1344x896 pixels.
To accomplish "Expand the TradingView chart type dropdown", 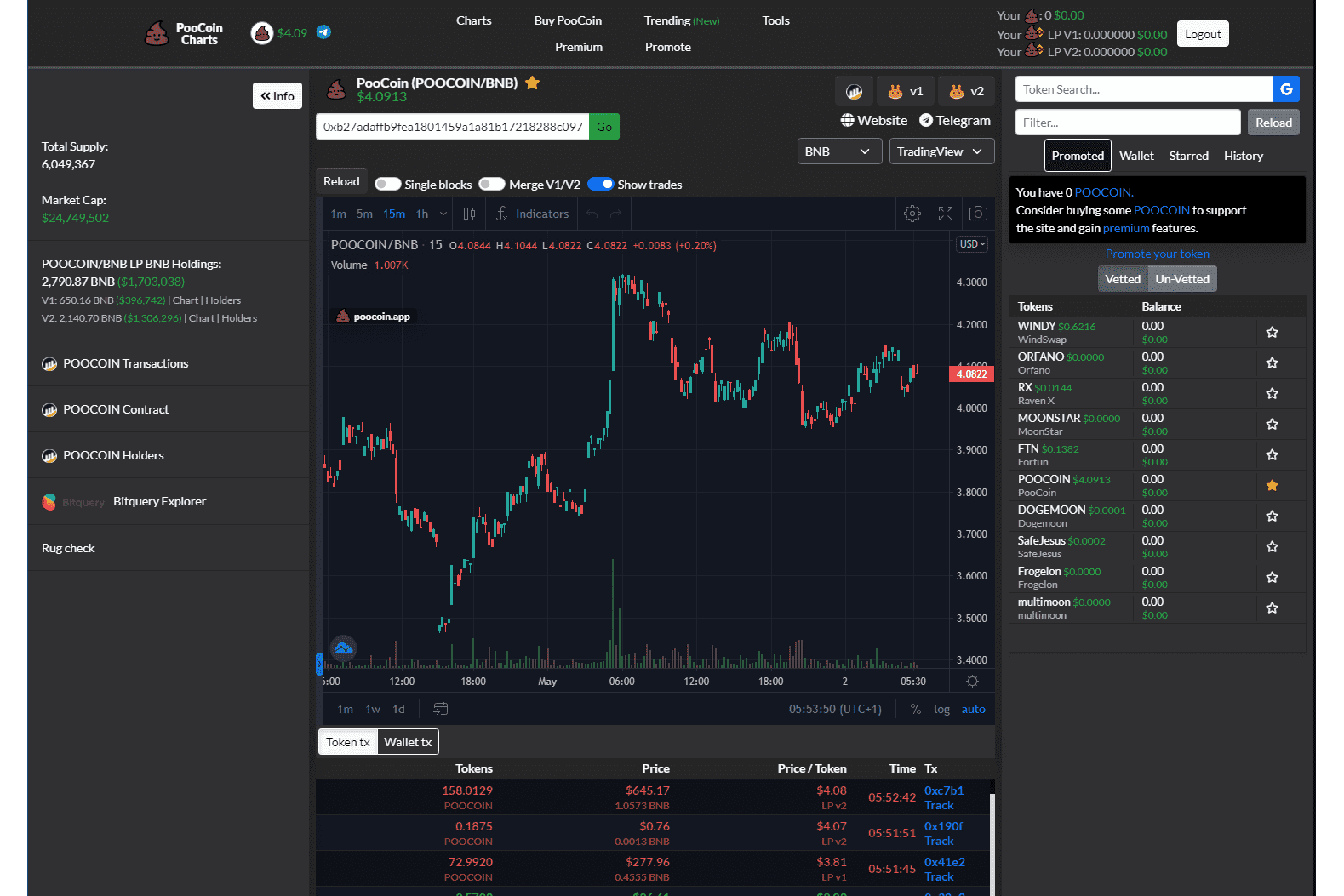I will tap(941, 151).
